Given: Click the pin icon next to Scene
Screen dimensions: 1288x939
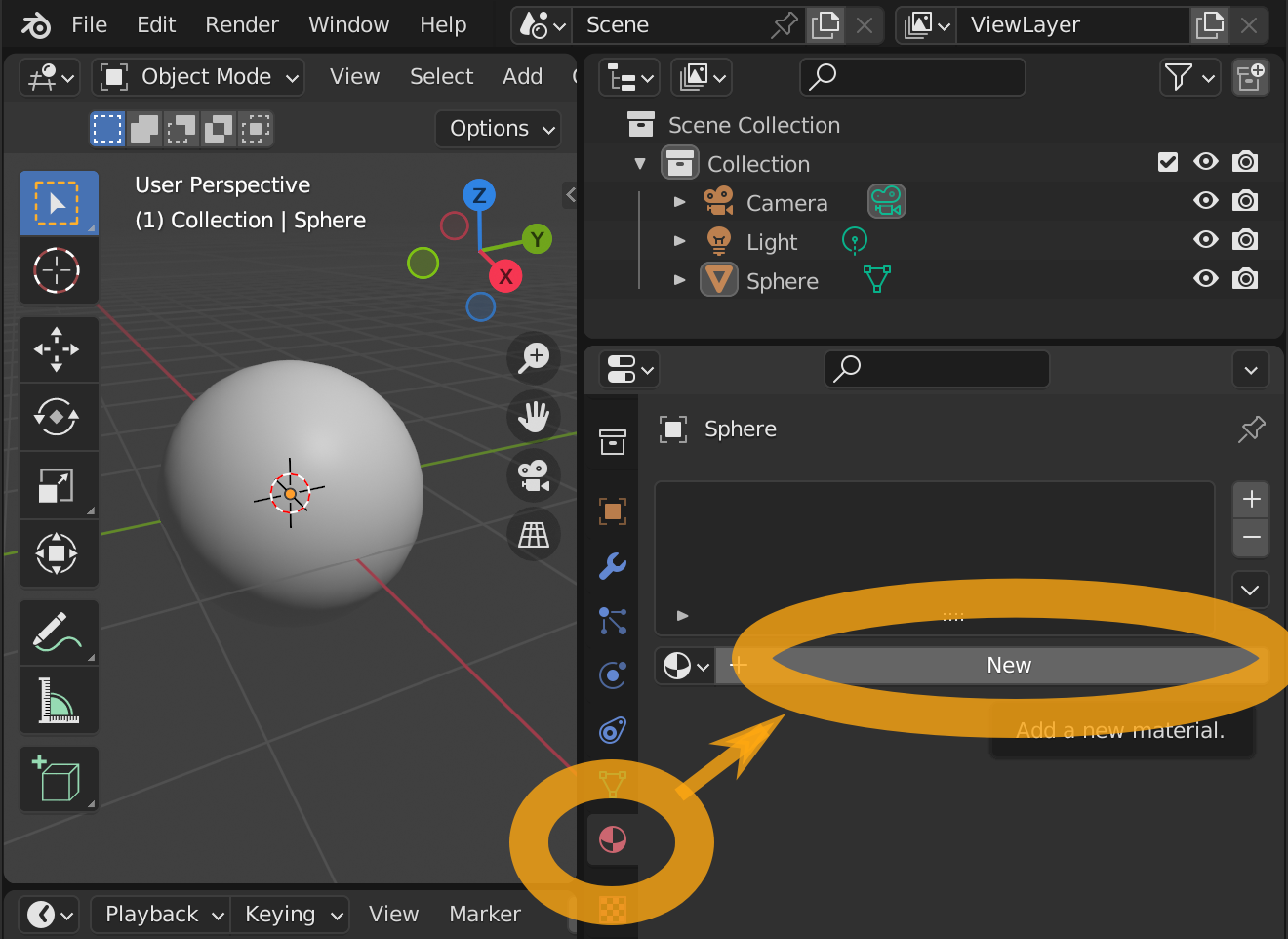Looking at the screenshot, I should pyautogui.click(x=785, y=25).
